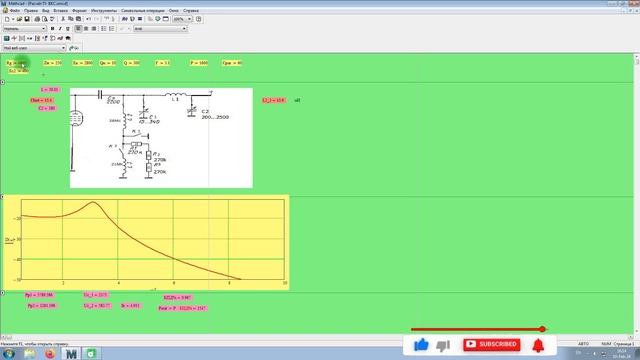The width and height of the screenshot is (640, 360).
Task: Click the Insert Component window icon
Action: click(x=166, y=19)
